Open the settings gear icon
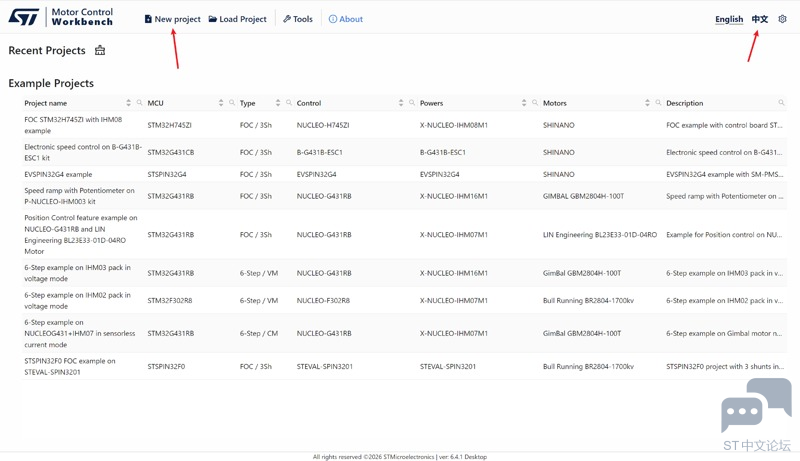 click(x=782, y=19)
